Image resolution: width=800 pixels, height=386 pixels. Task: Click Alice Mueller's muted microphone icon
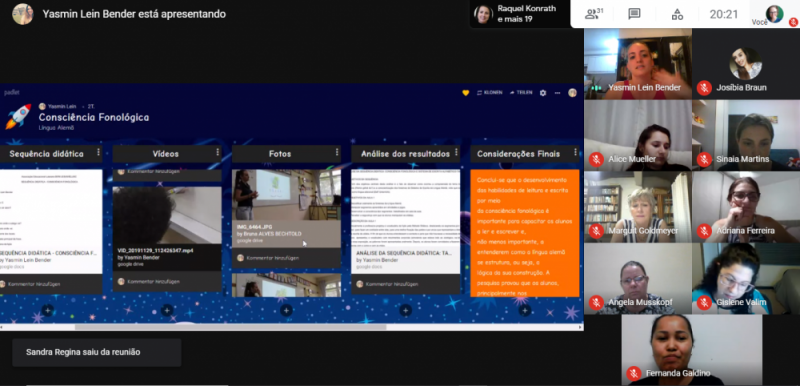tap(596, 159)
